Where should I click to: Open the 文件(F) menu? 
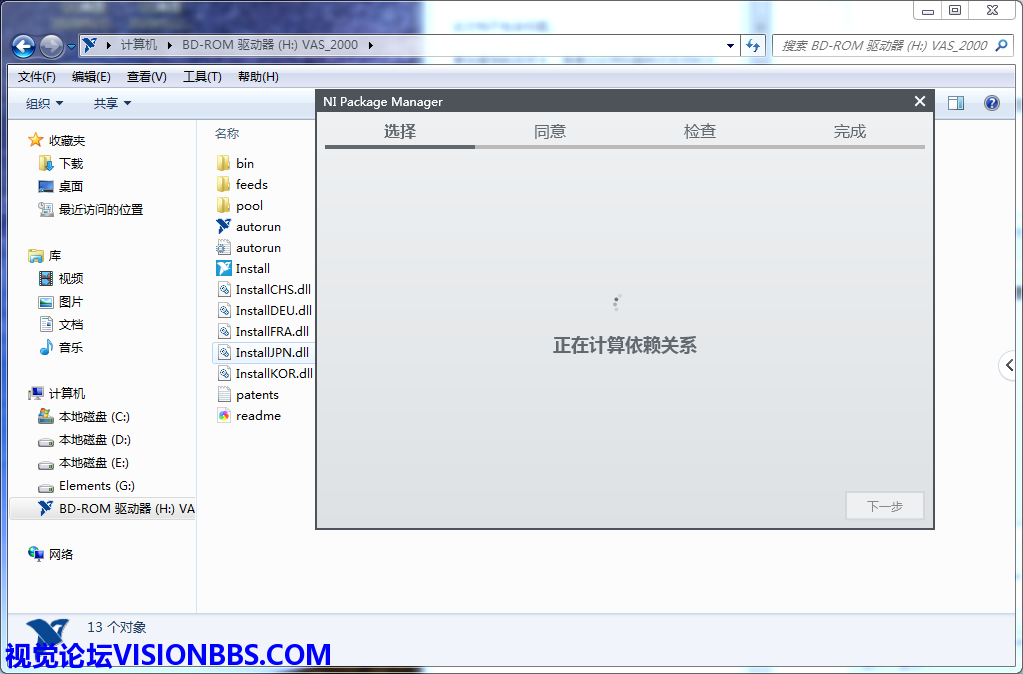[37, 77]
